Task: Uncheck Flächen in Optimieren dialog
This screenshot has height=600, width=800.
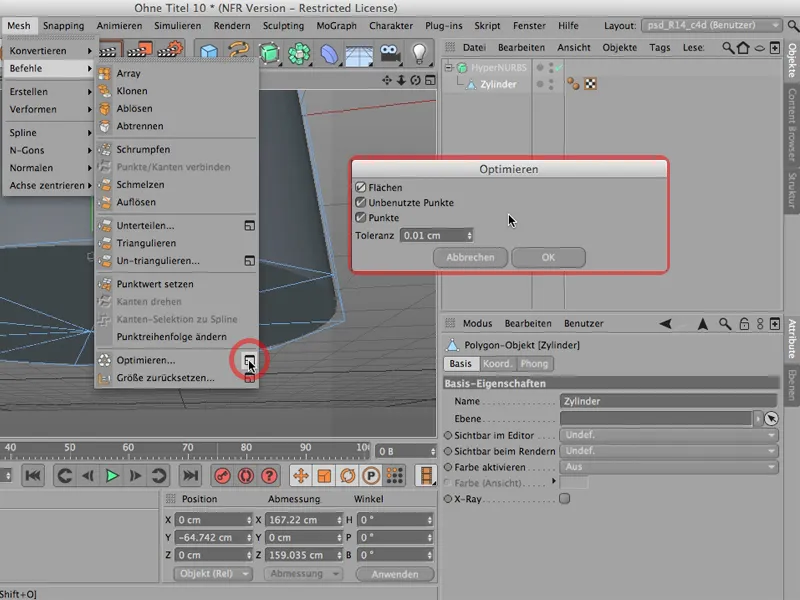Action: coord(361,187)
